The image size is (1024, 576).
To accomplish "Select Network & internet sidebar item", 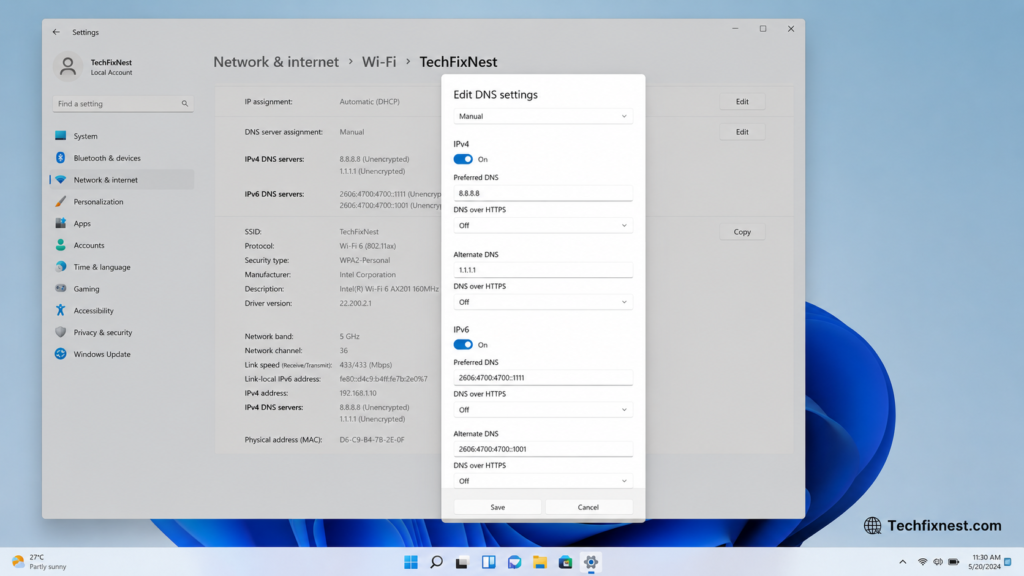I will pyautogui.click(x=122, y=180).
